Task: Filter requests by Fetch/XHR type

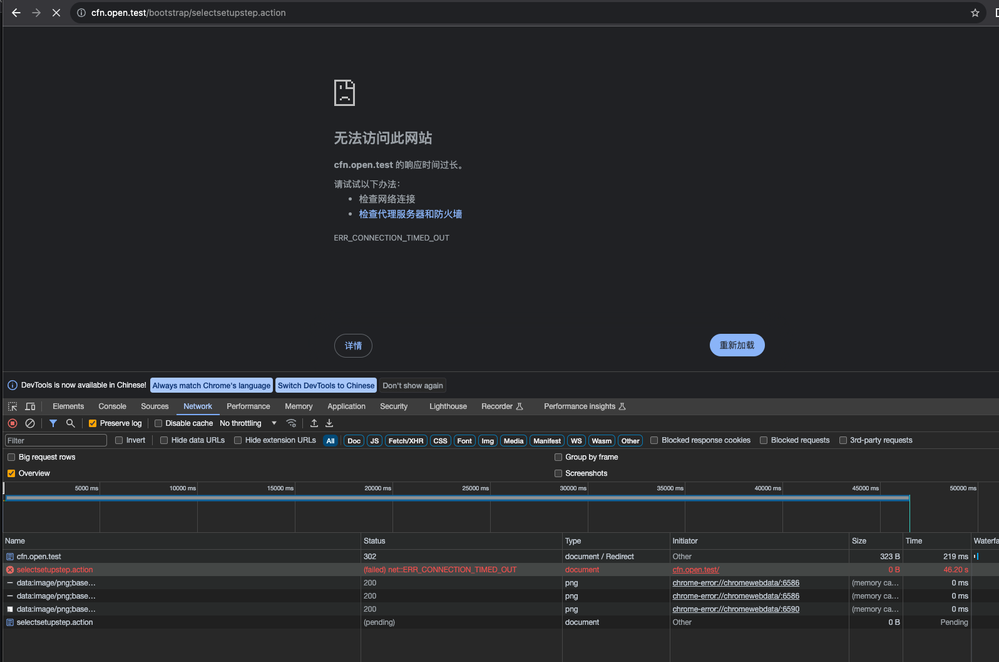Action: click(406, 441)
